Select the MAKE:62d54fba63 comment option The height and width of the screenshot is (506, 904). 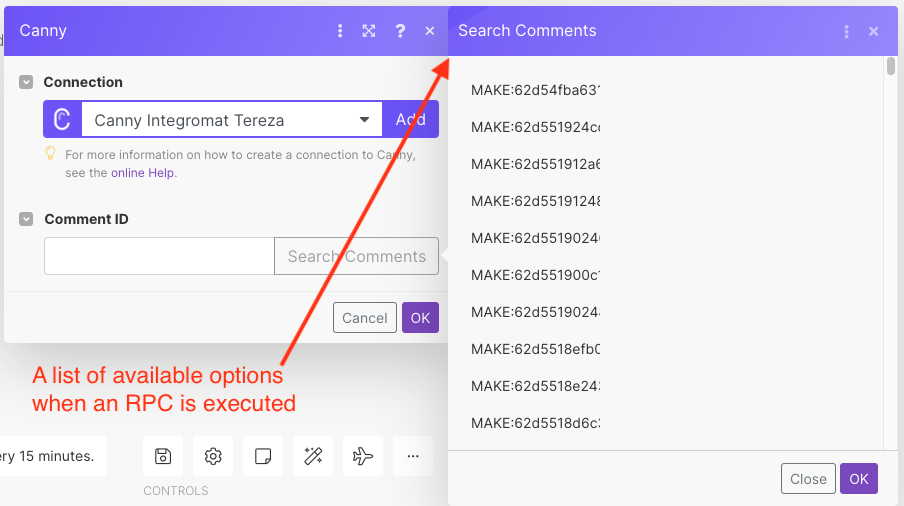point(535,91)
